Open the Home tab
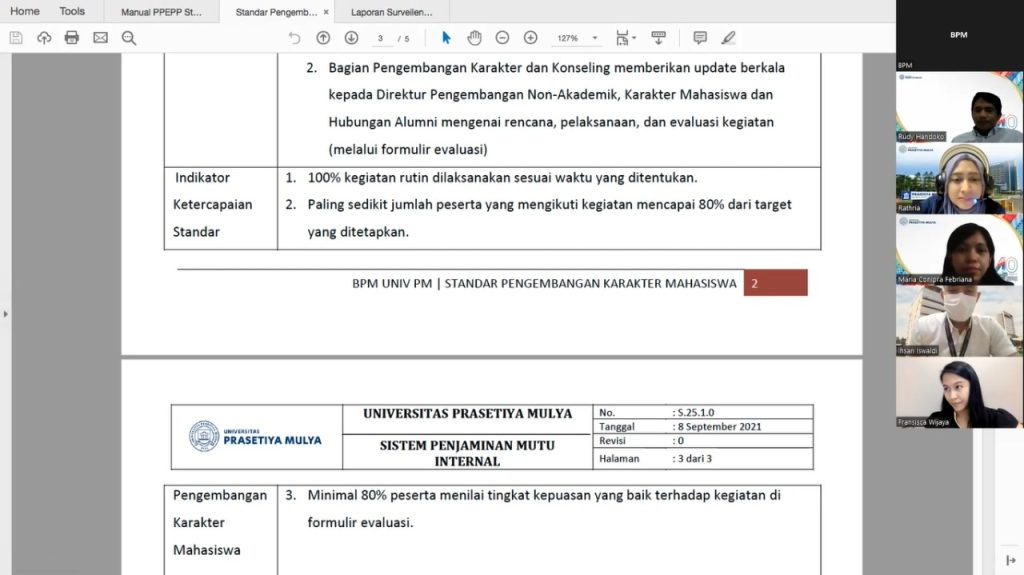Screen dimensions: 1024x575 tap(25, 11)
